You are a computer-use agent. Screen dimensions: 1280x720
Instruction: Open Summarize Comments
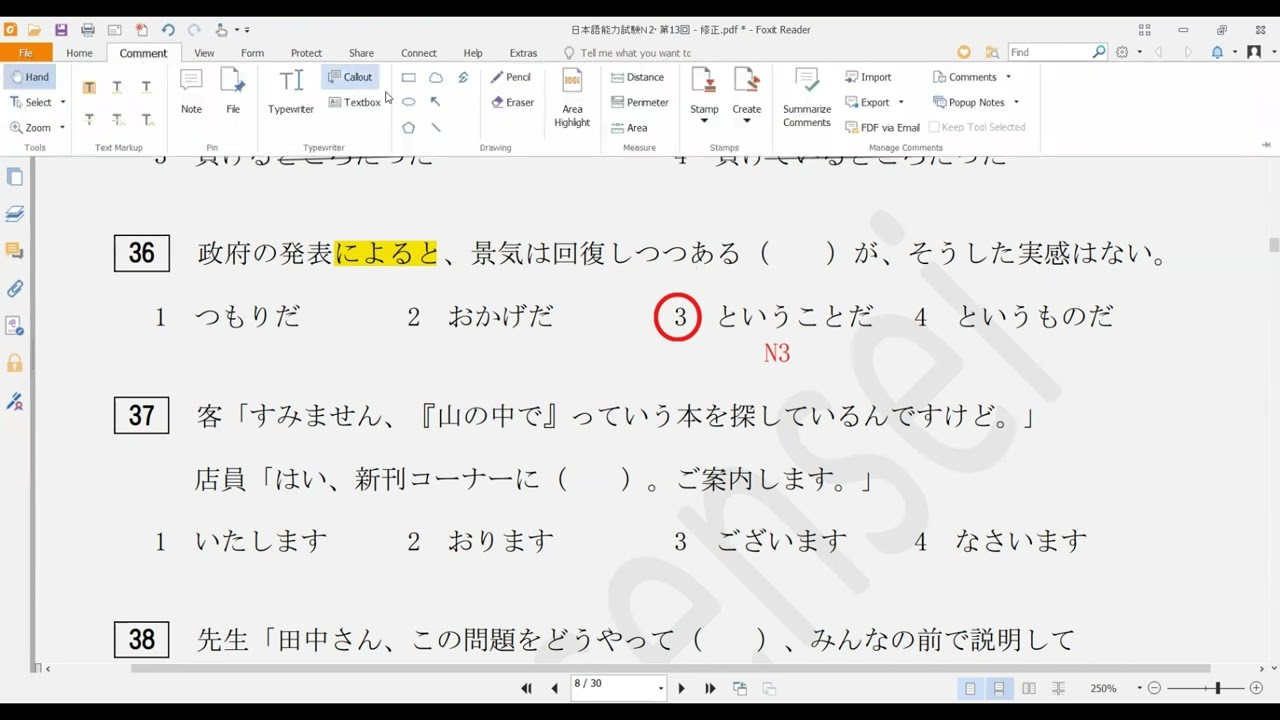[807, 98]
